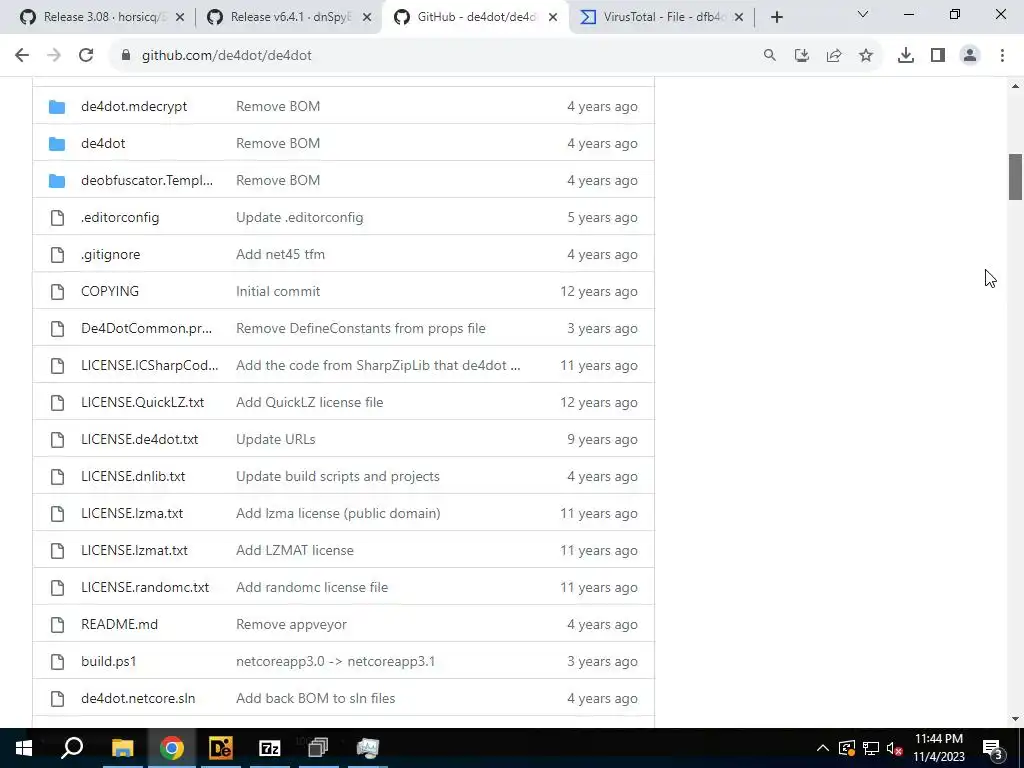Open 'Remove DefineConstants from props file' commit
This screenshot has height=768, width=1024.
360,328
